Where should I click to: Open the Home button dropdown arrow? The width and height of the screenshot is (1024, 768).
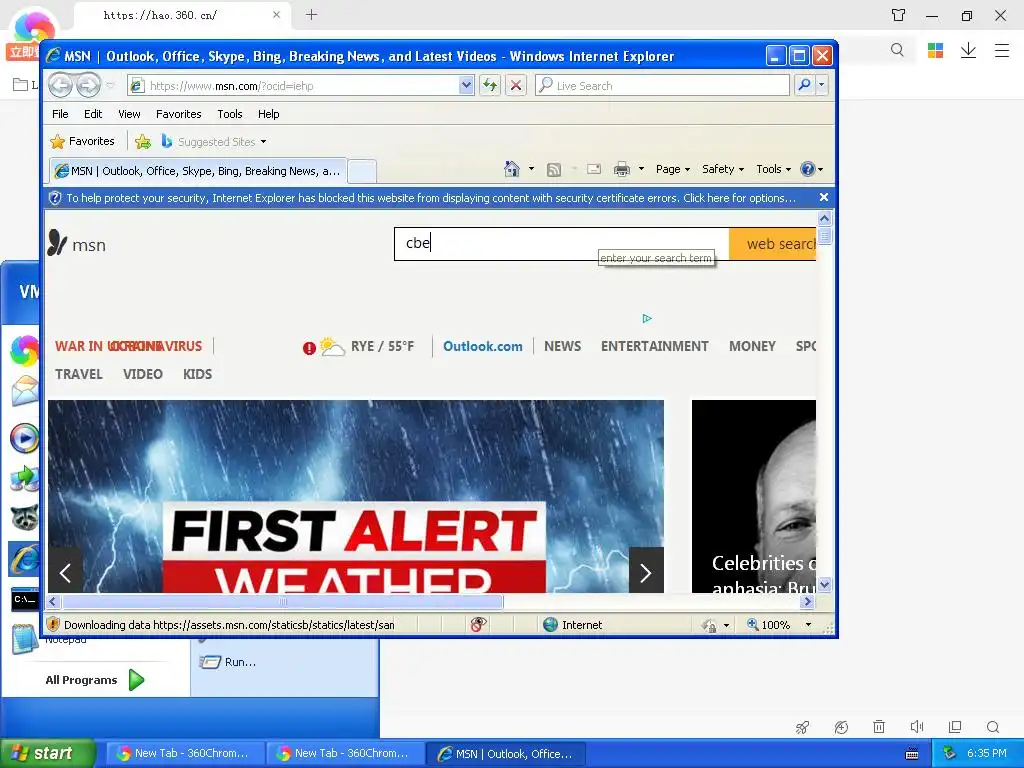[531, 168]
